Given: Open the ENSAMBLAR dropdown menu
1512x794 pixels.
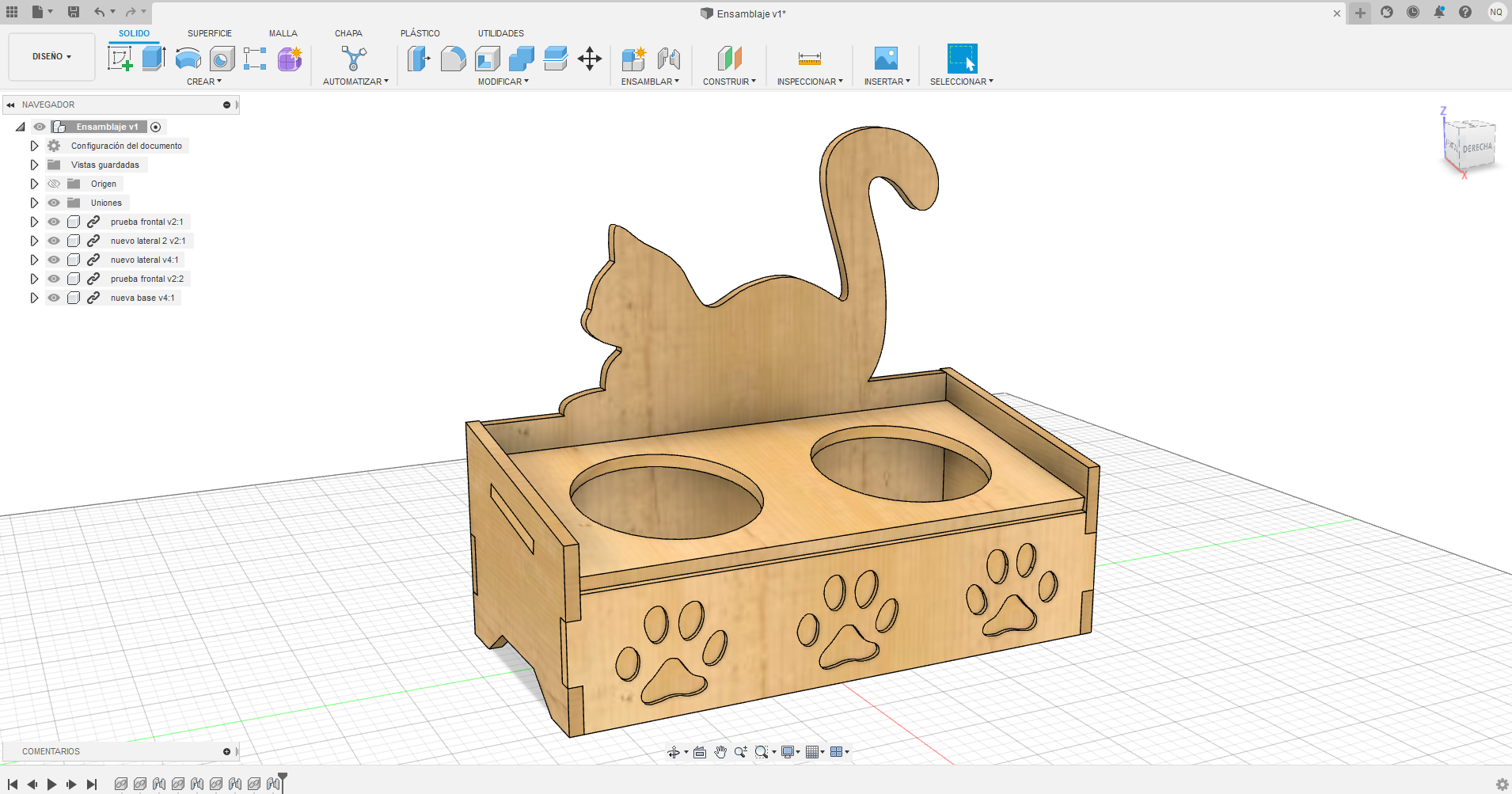Looking at the screenshot, I should [650, 82].
